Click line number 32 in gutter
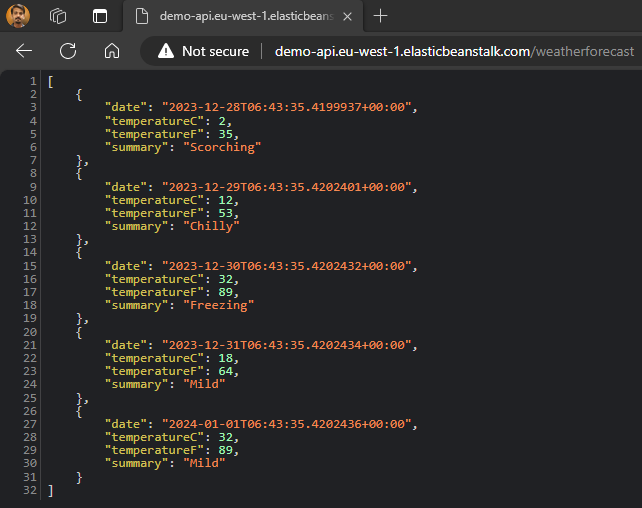642x508 pixels. tap(30, 490)
